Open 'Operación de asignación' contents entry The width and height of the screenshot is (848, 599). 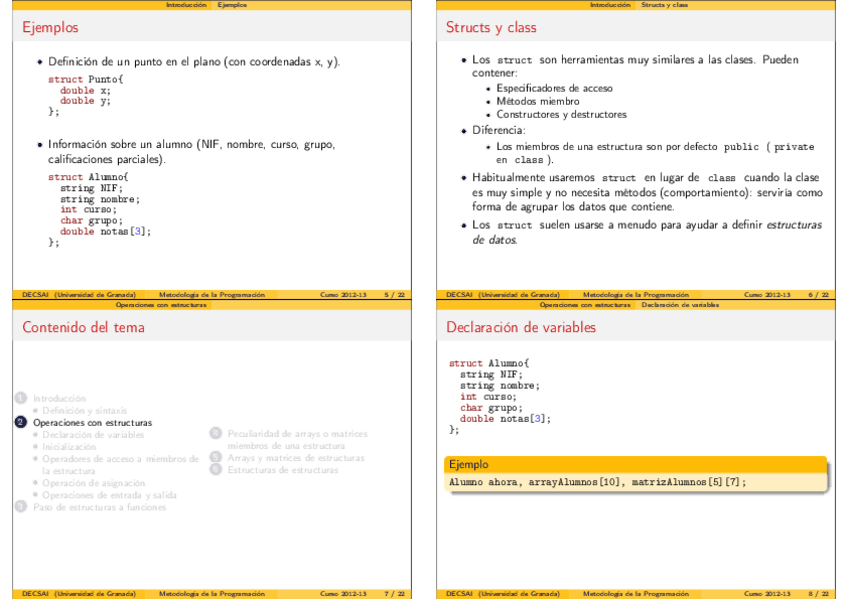96,483
